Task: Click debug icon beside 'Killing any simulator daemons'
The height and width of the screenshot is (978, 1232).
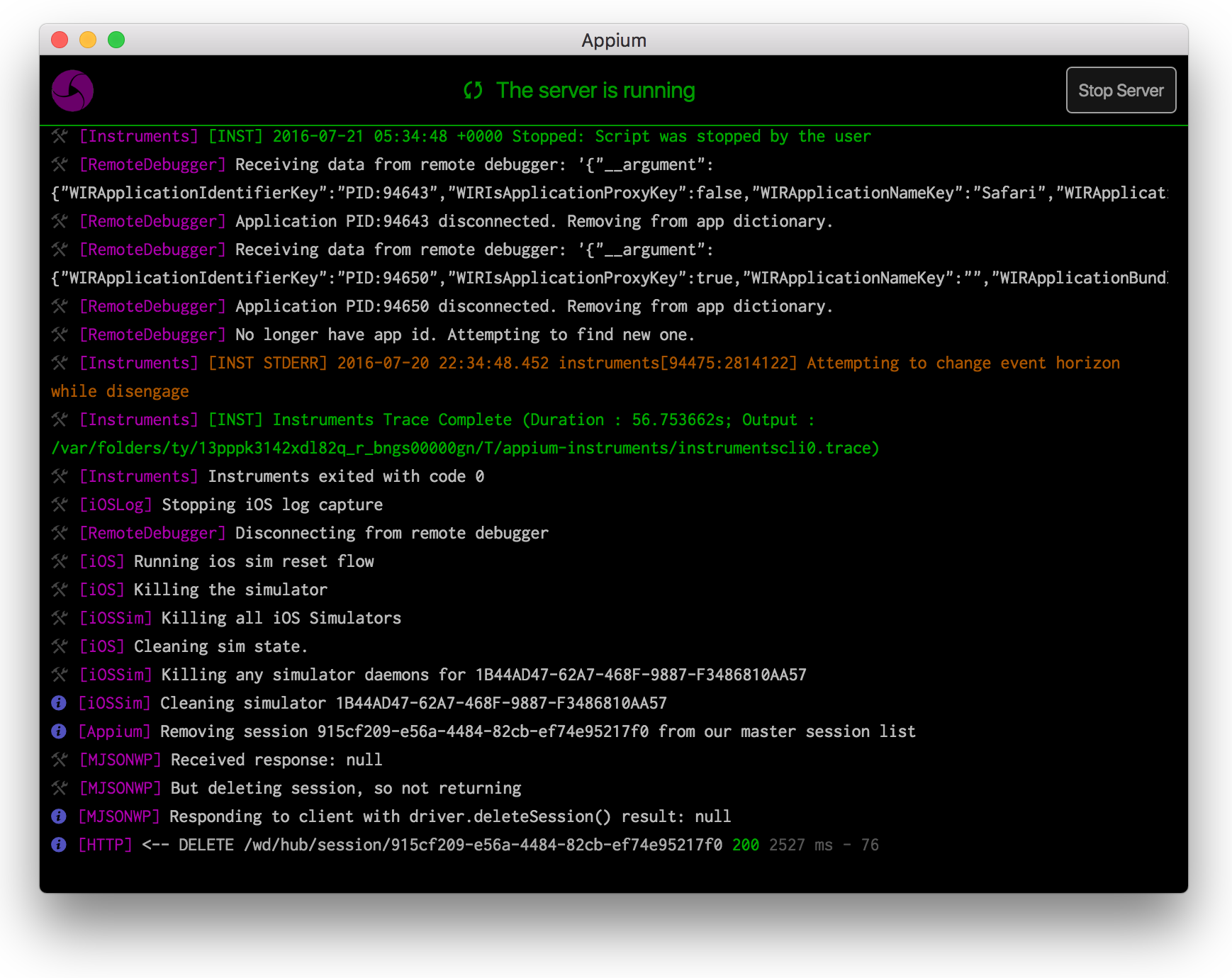Action: point(60,675)
